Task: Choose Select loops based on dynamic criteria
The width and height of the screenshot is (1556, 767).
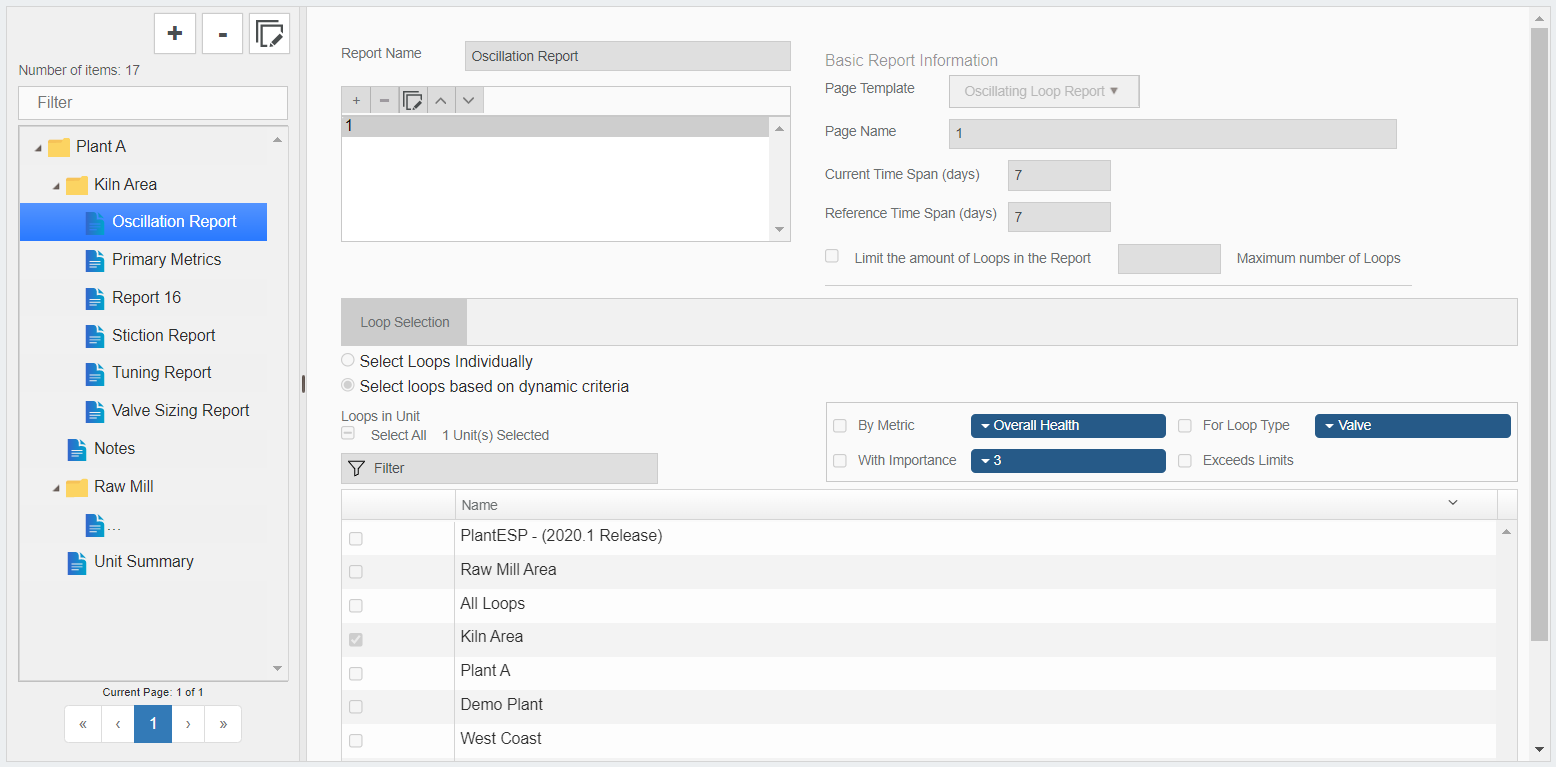Action: tap(348, 385)
